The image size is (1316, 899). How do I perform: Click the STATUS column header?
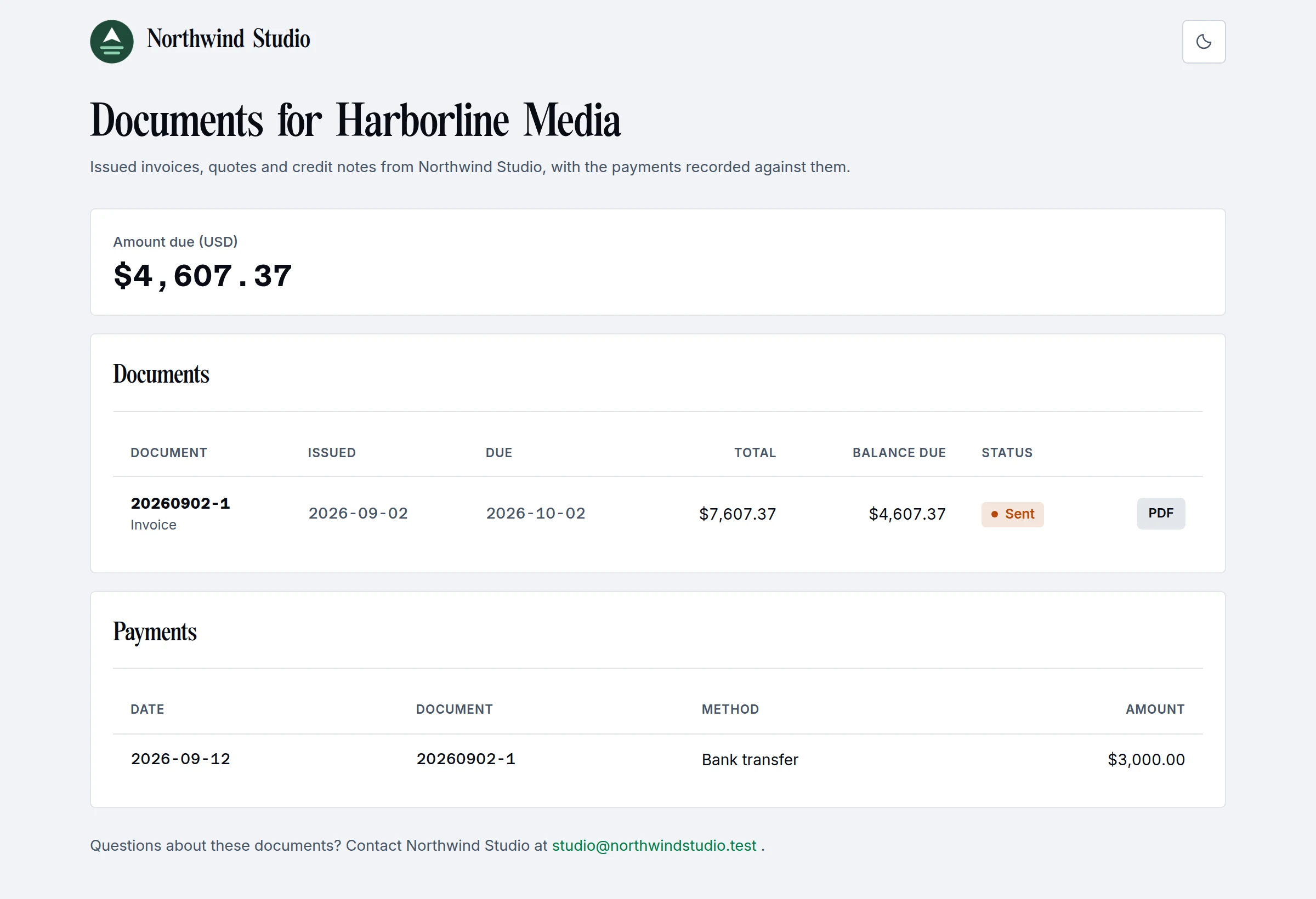tap(1007, 453)
